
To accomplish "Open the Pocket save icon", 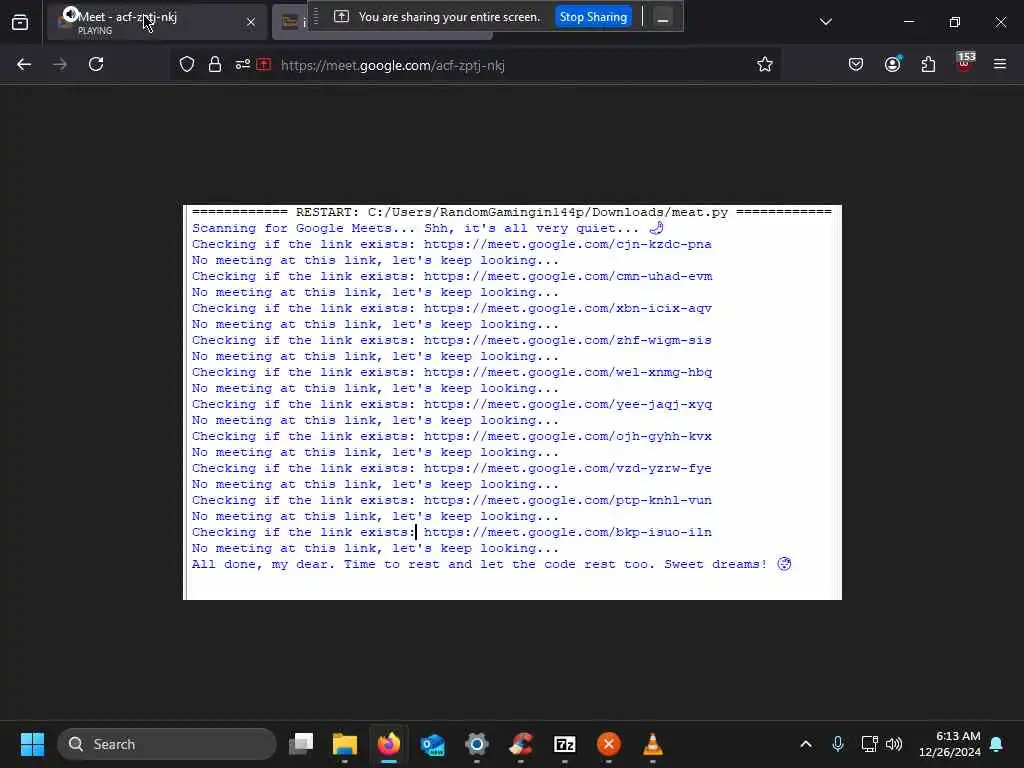I will (856, 65).
